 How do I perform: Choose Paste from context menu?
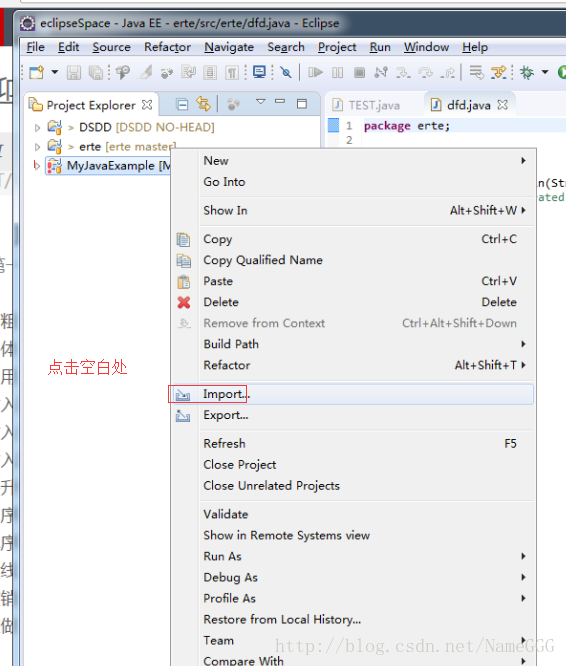pos(352,281)
